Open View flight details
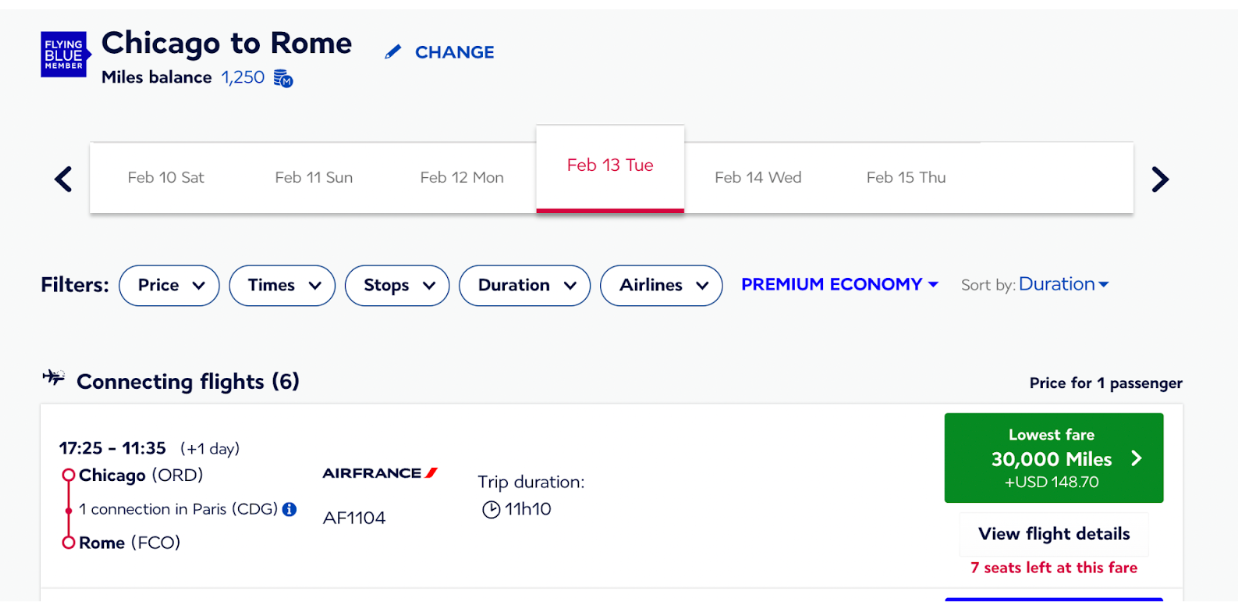1238x614 pixels. coord(1054,534)
